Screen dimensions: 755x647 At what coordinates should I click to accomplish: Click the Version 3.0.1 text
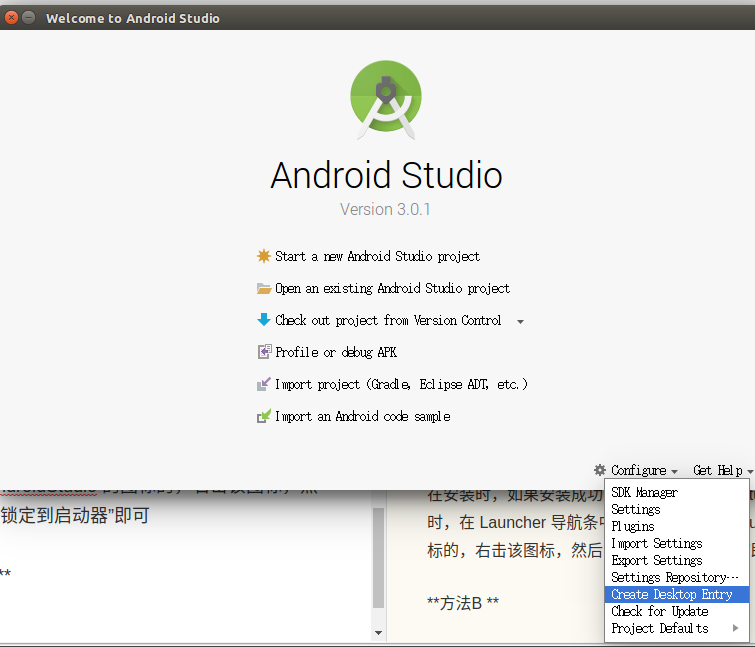(x=385, y=209)
